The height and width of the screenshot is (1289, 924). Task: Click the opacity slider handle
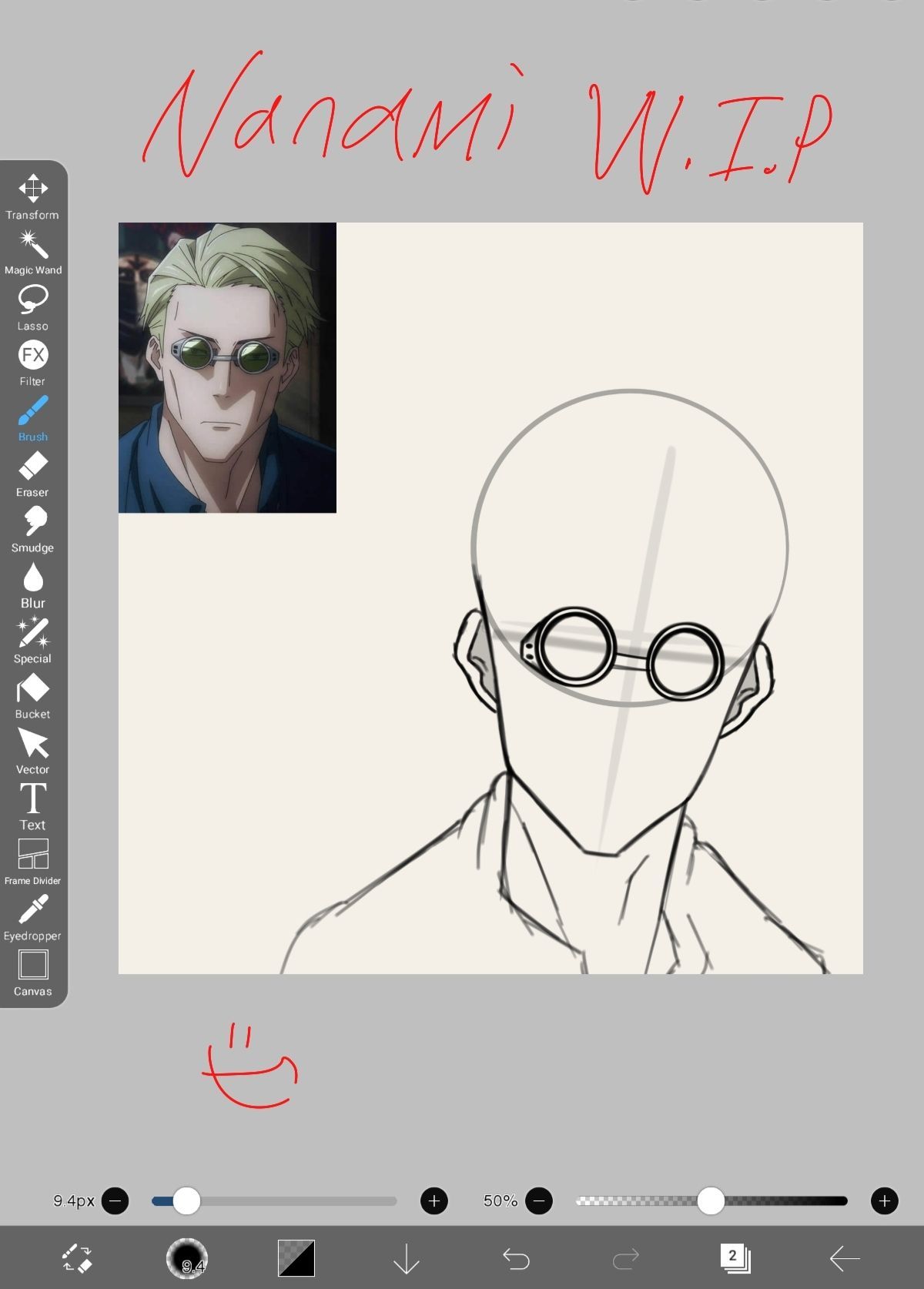pos(711,1200)
